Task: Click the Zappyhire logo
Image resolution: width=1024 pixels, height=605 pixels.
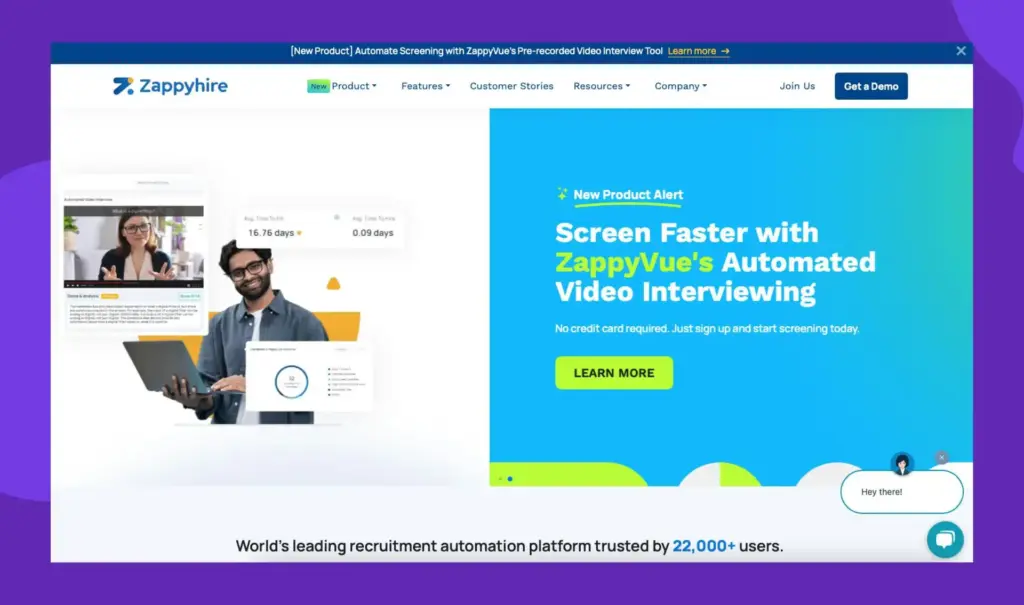Action: pyautogui.click(x=170, y=86)
